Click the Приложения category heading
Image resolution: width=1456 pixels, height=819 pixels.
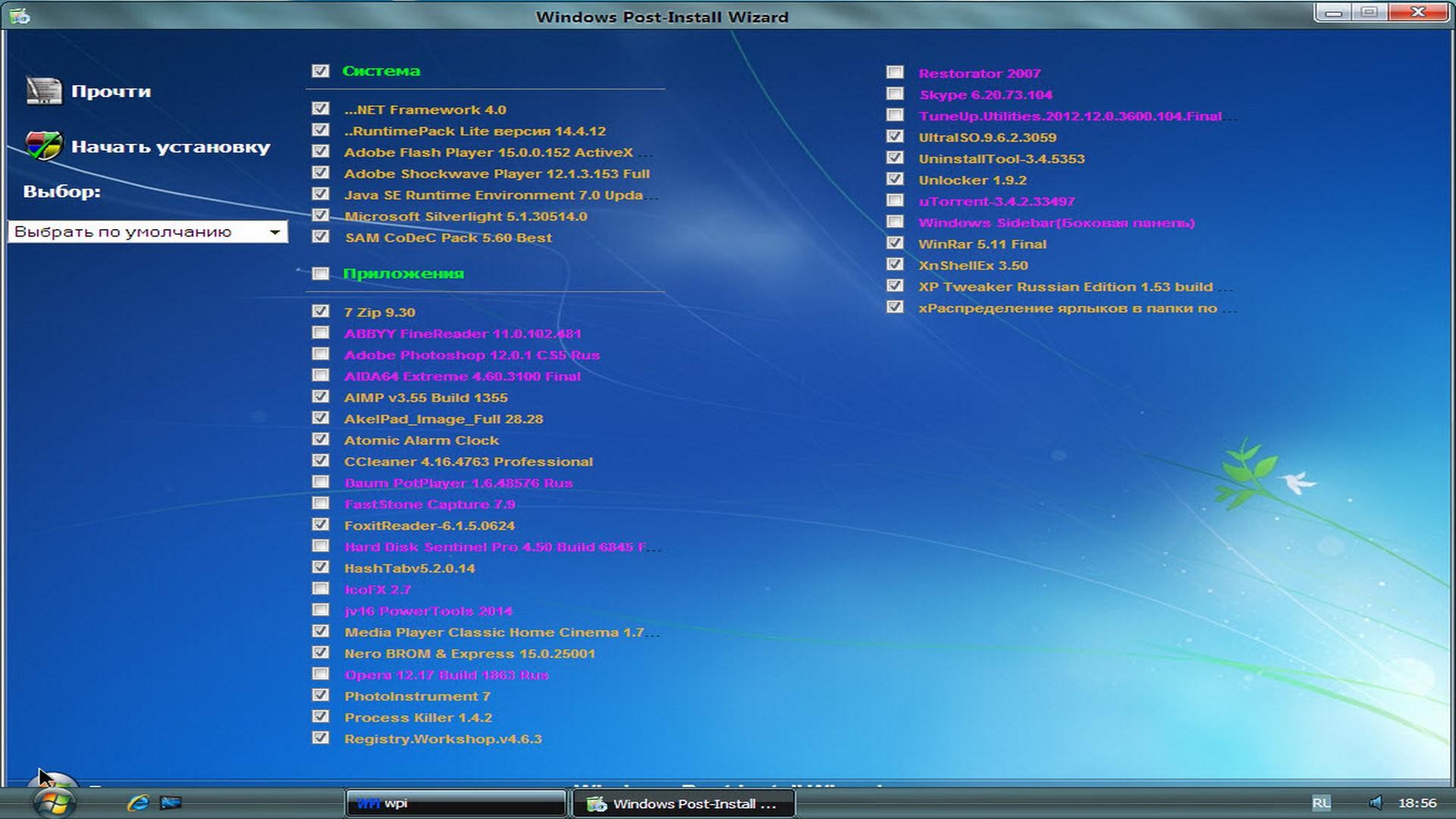(x=403, y=274)
